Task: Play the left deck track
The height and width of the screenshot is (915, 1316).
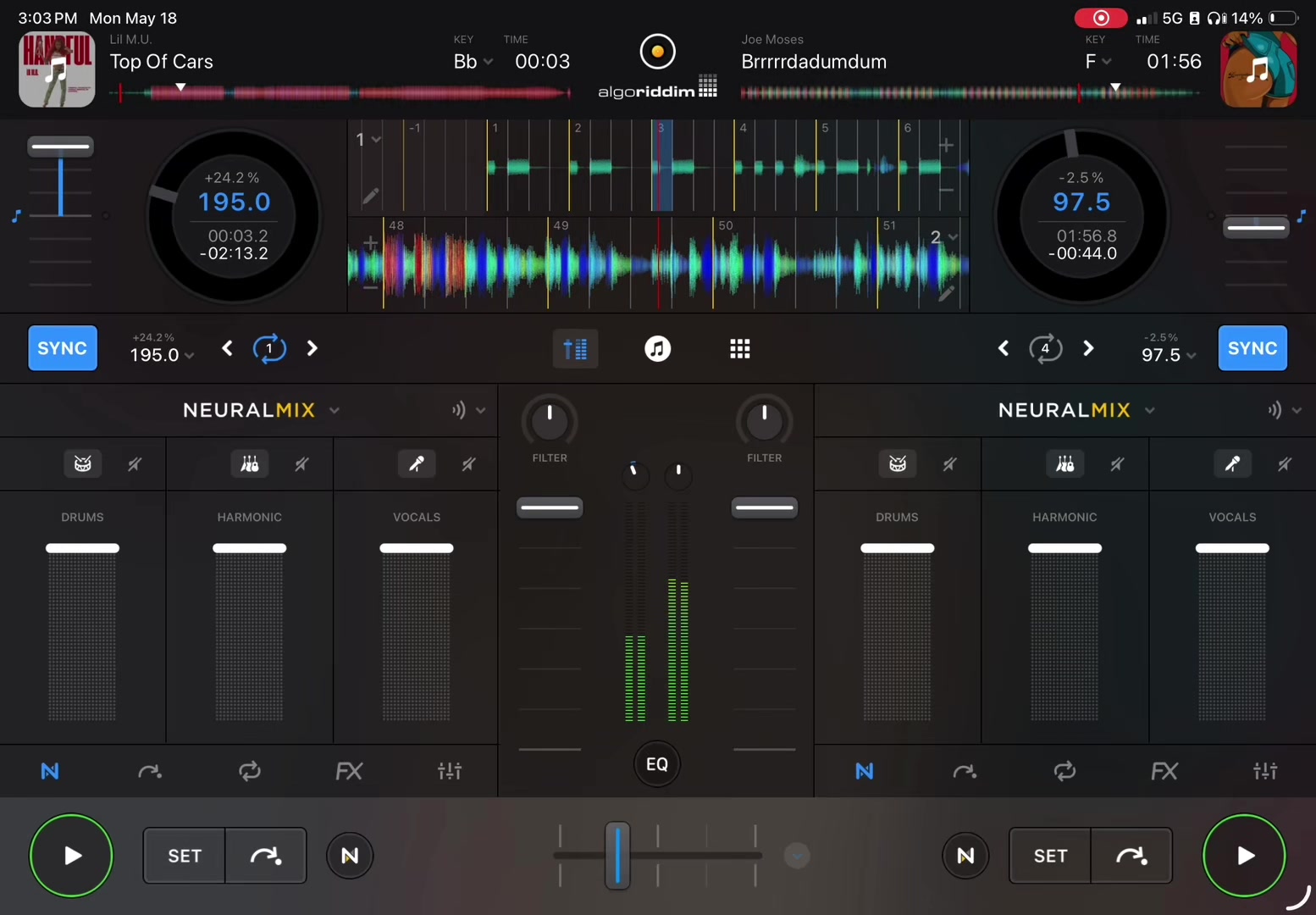Action: [71, 856]
